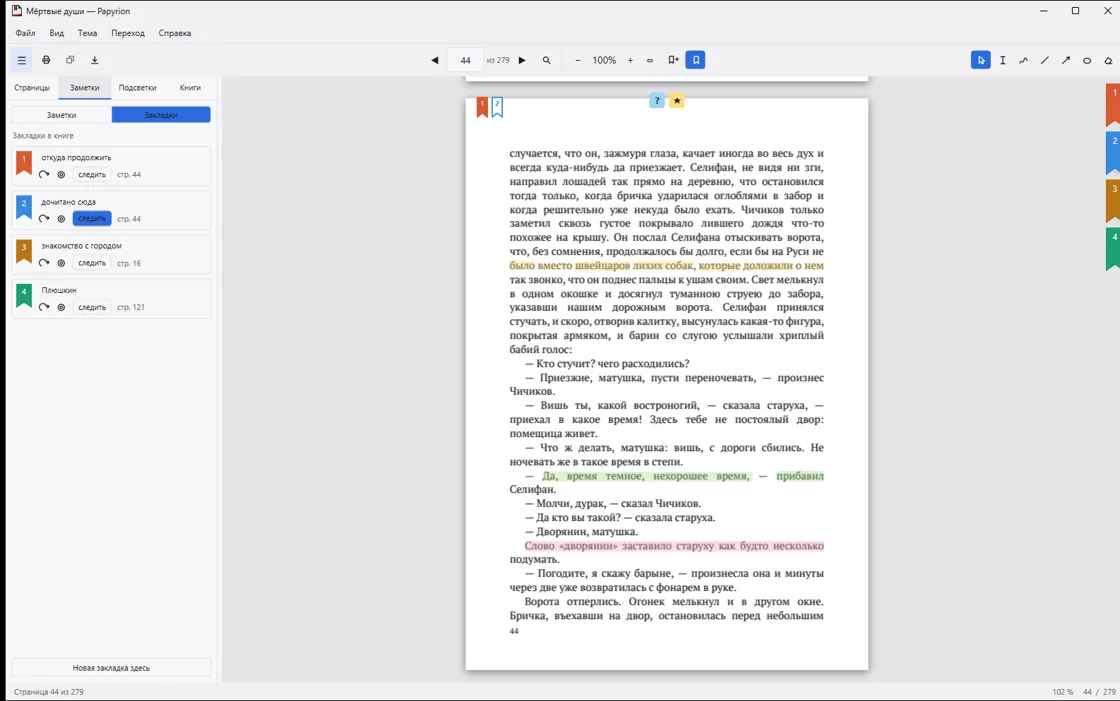
Task: Select the ellipse drawing tool
Action: [x=1087, y=61]
